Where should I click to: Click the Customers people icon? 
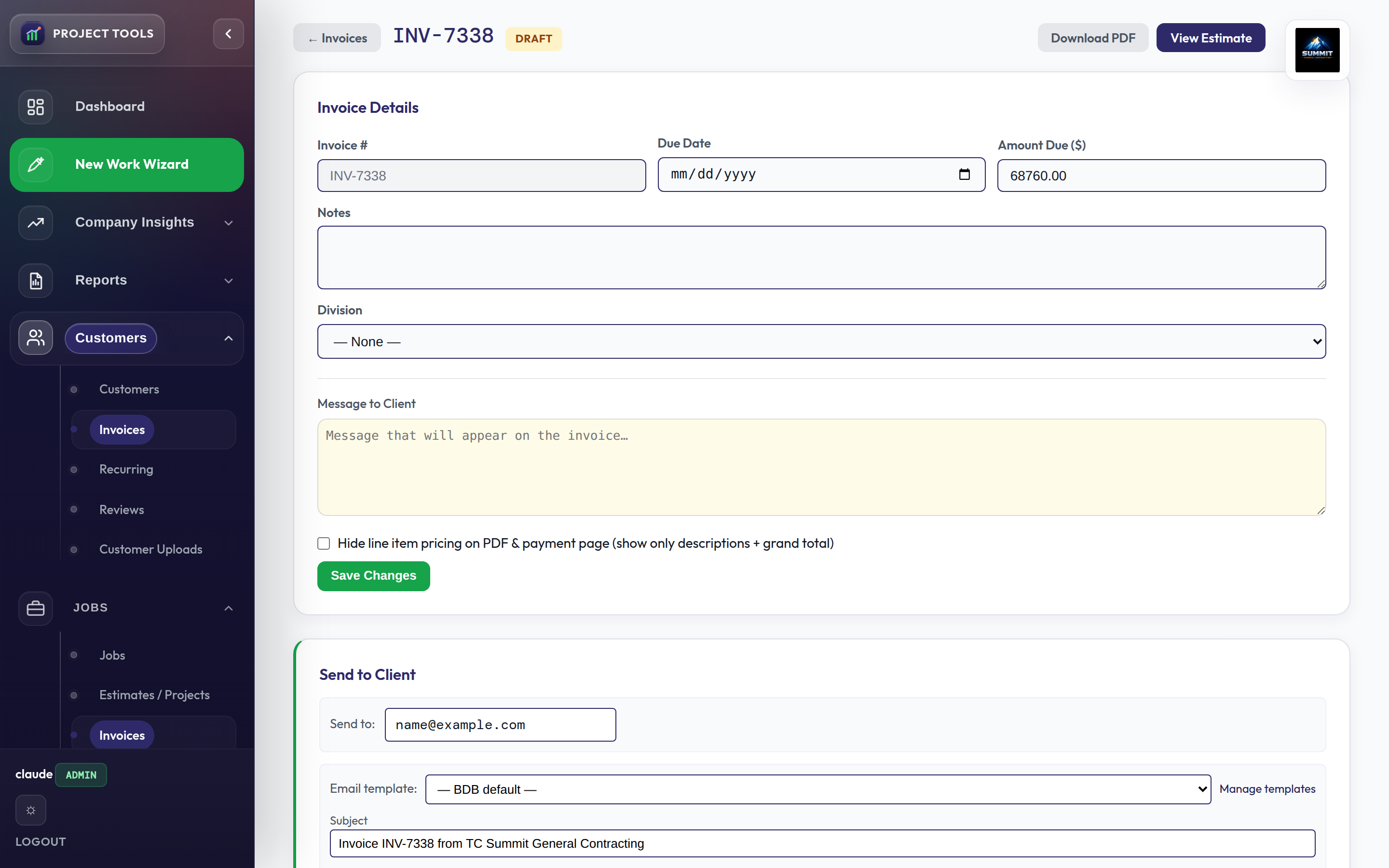click(36, 338)
